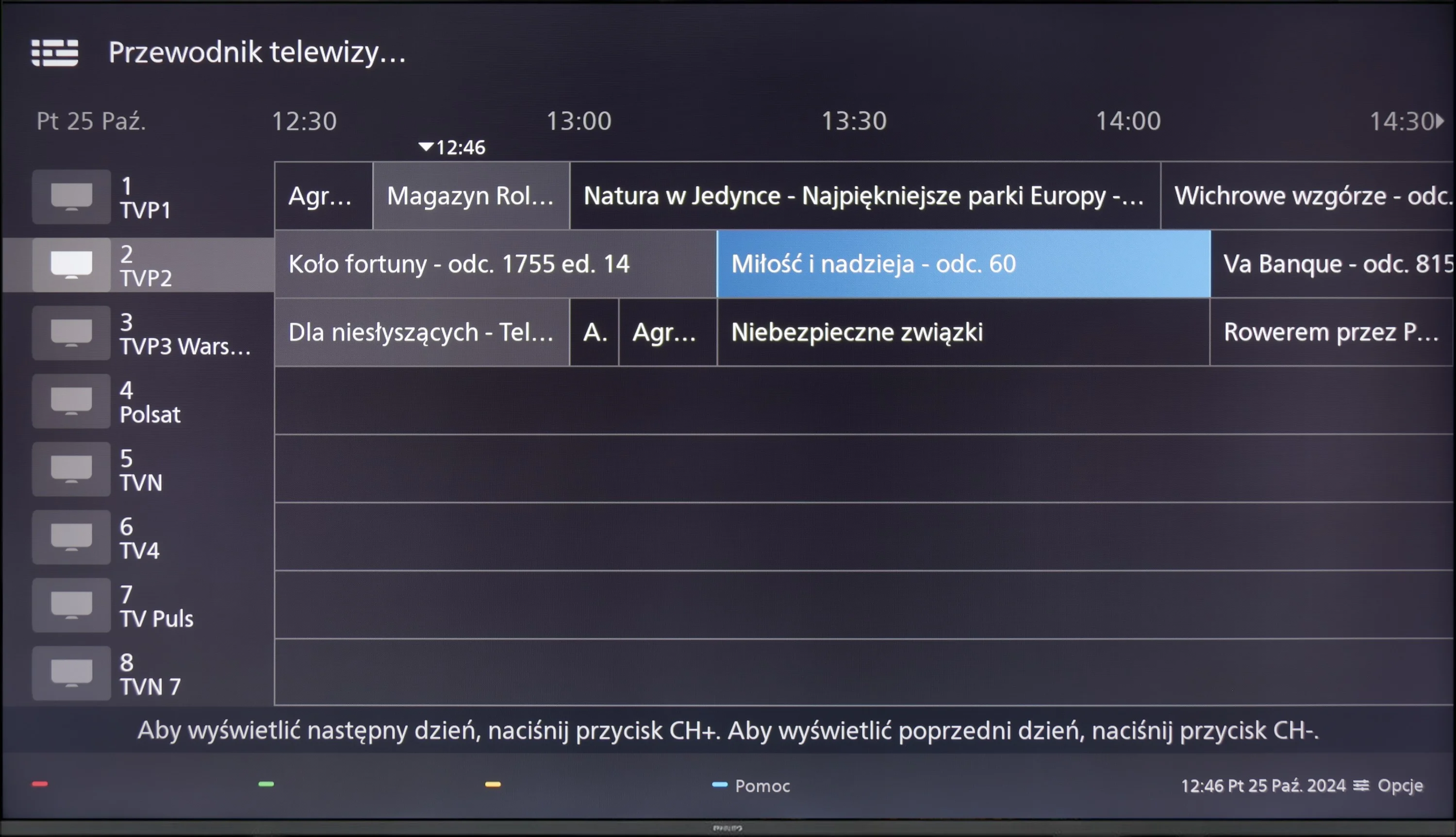Select the TVP2 channel icon

[71, 265]
